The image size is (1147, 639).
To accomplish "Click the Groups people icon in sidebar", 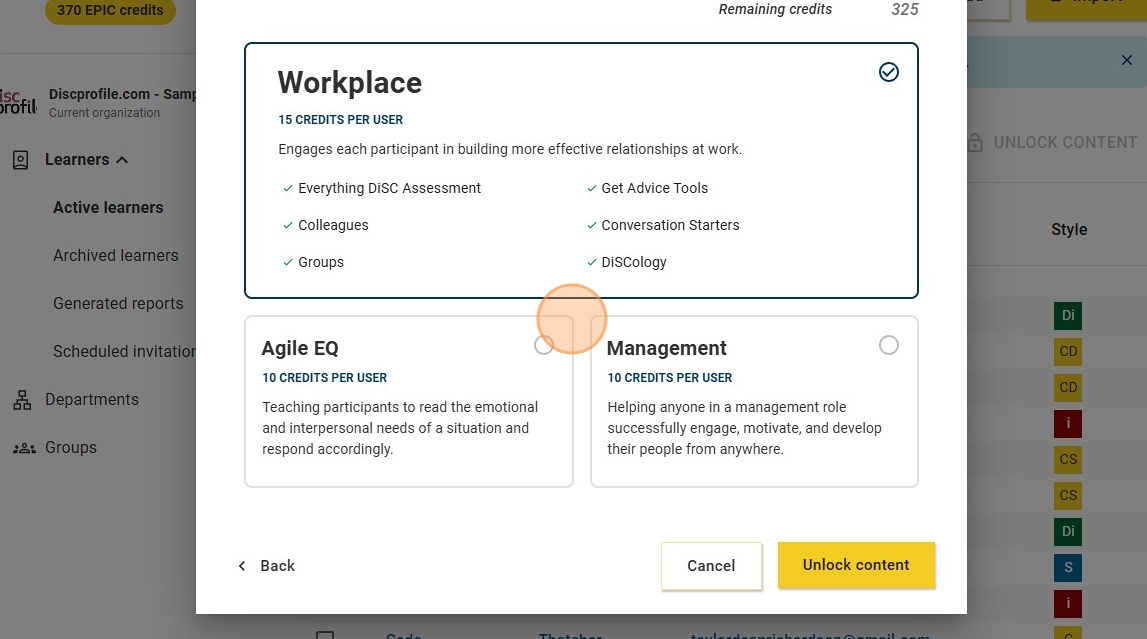I will 24,448.
